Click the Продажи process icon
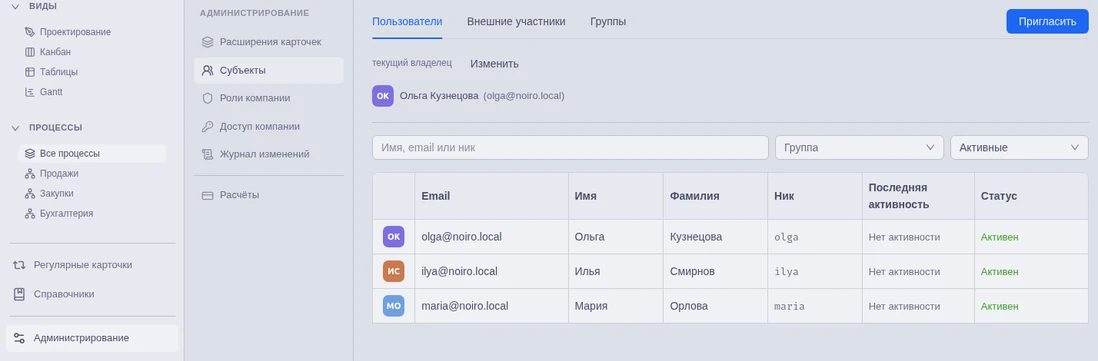The image size is (1098, 361). tap(29, 174)
